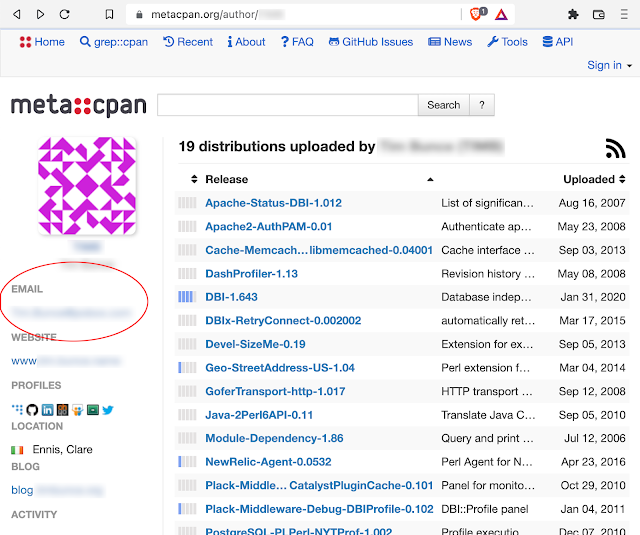Open the browser wallet icon
The width and height of the screenshot is (640, 535).
pyautogui.click(x=598, y=15)
